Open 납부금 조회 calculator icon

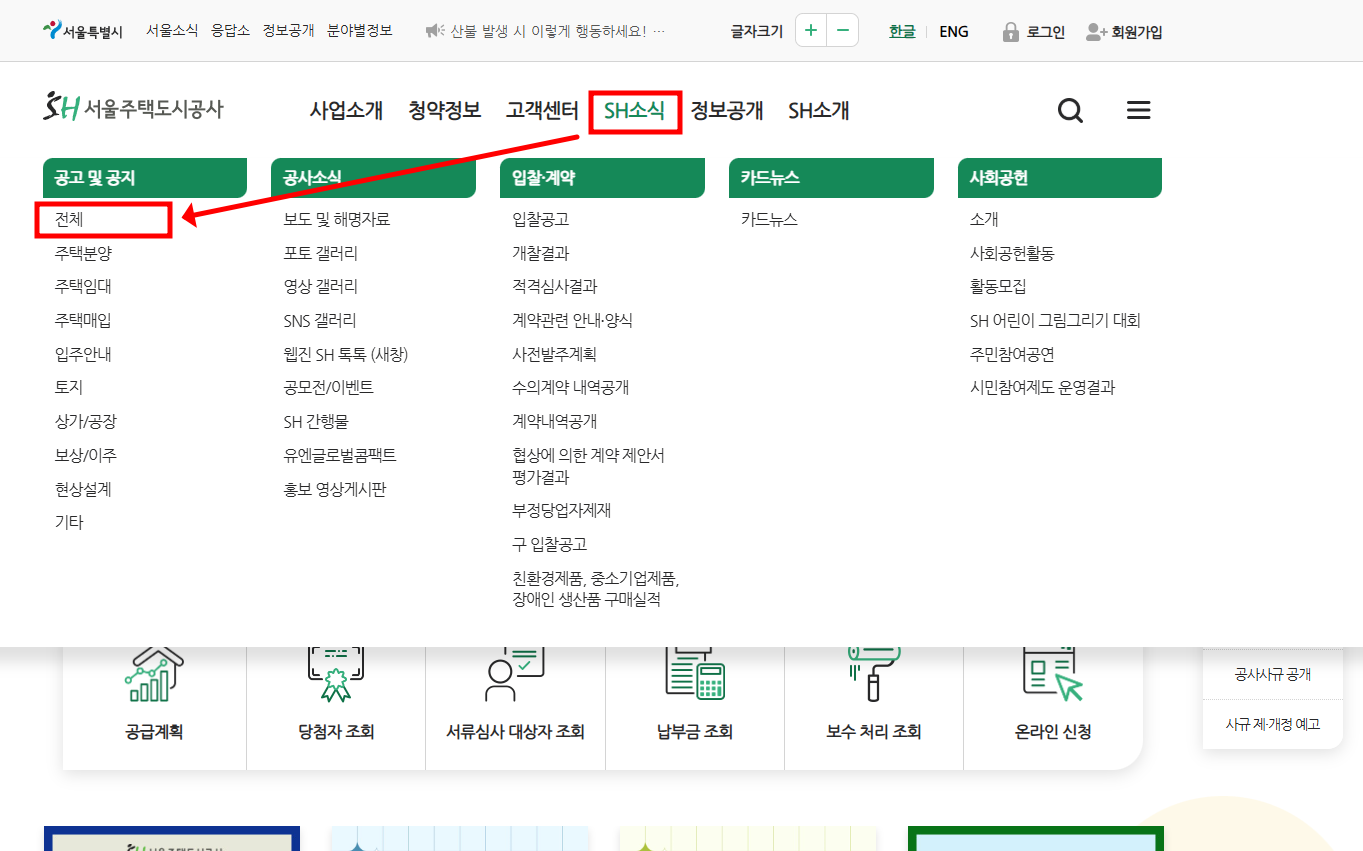tap(695, 674)
